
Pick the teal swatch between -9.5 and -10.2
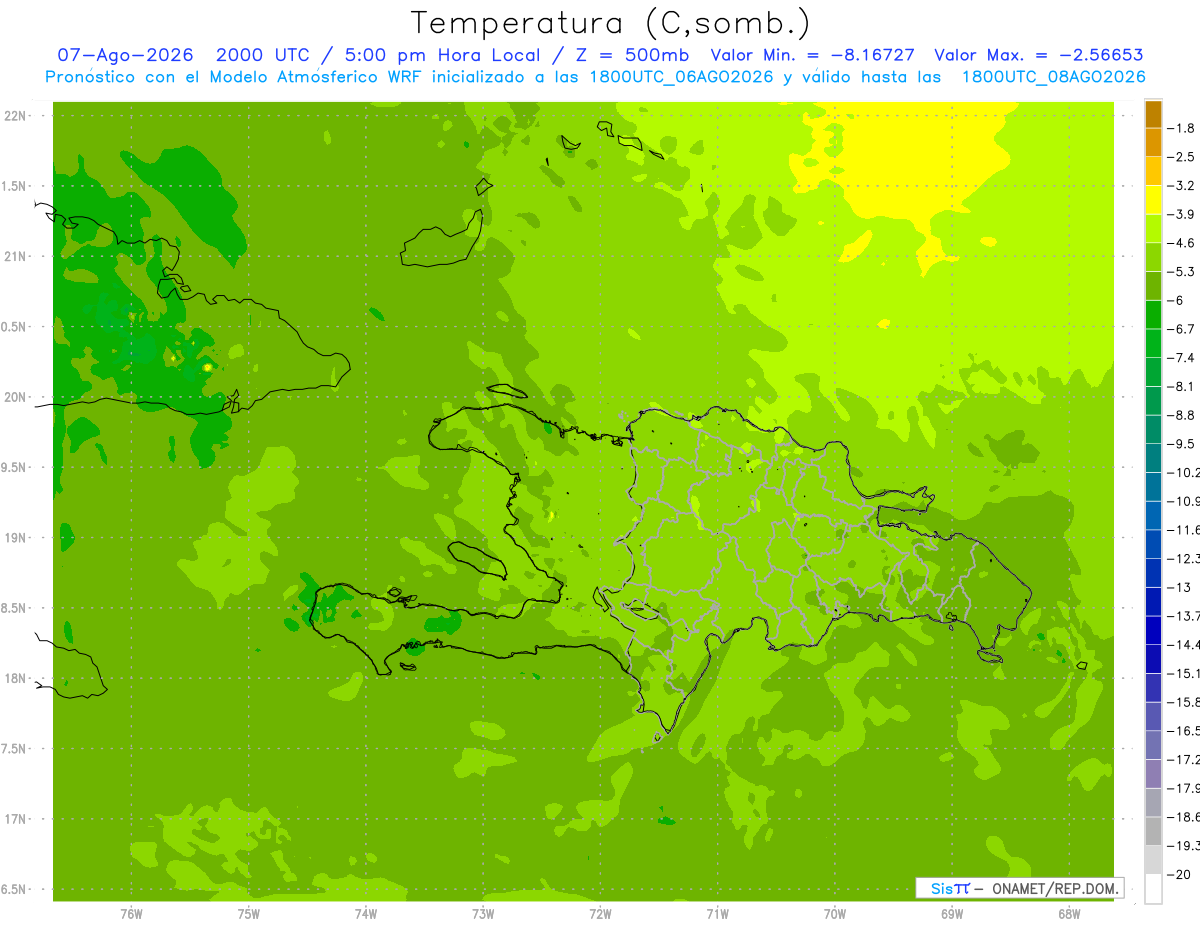[1153, 458]
